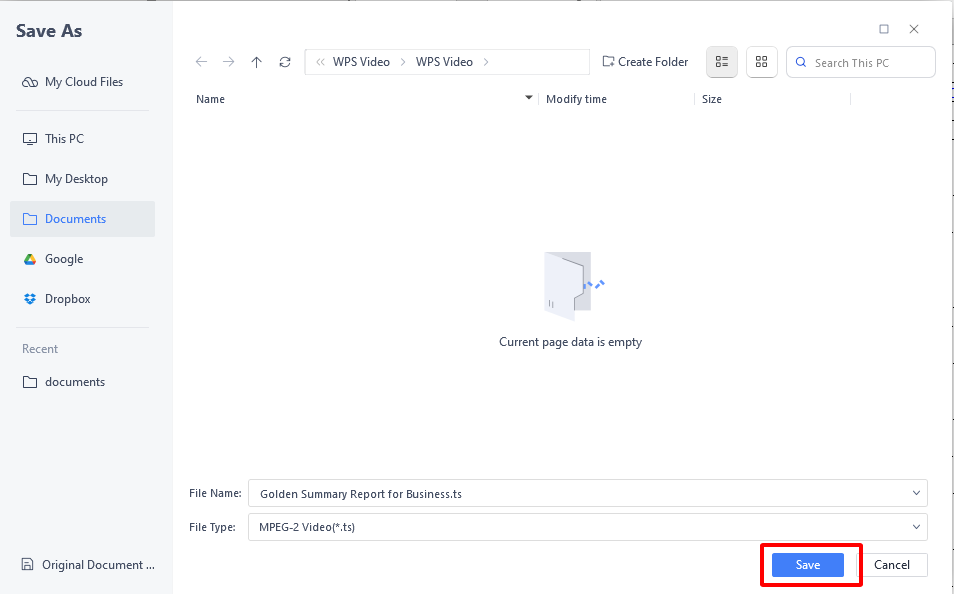954x594 pixels.
Task: Navigate up to the parent folder
Action: coord(256,61)
